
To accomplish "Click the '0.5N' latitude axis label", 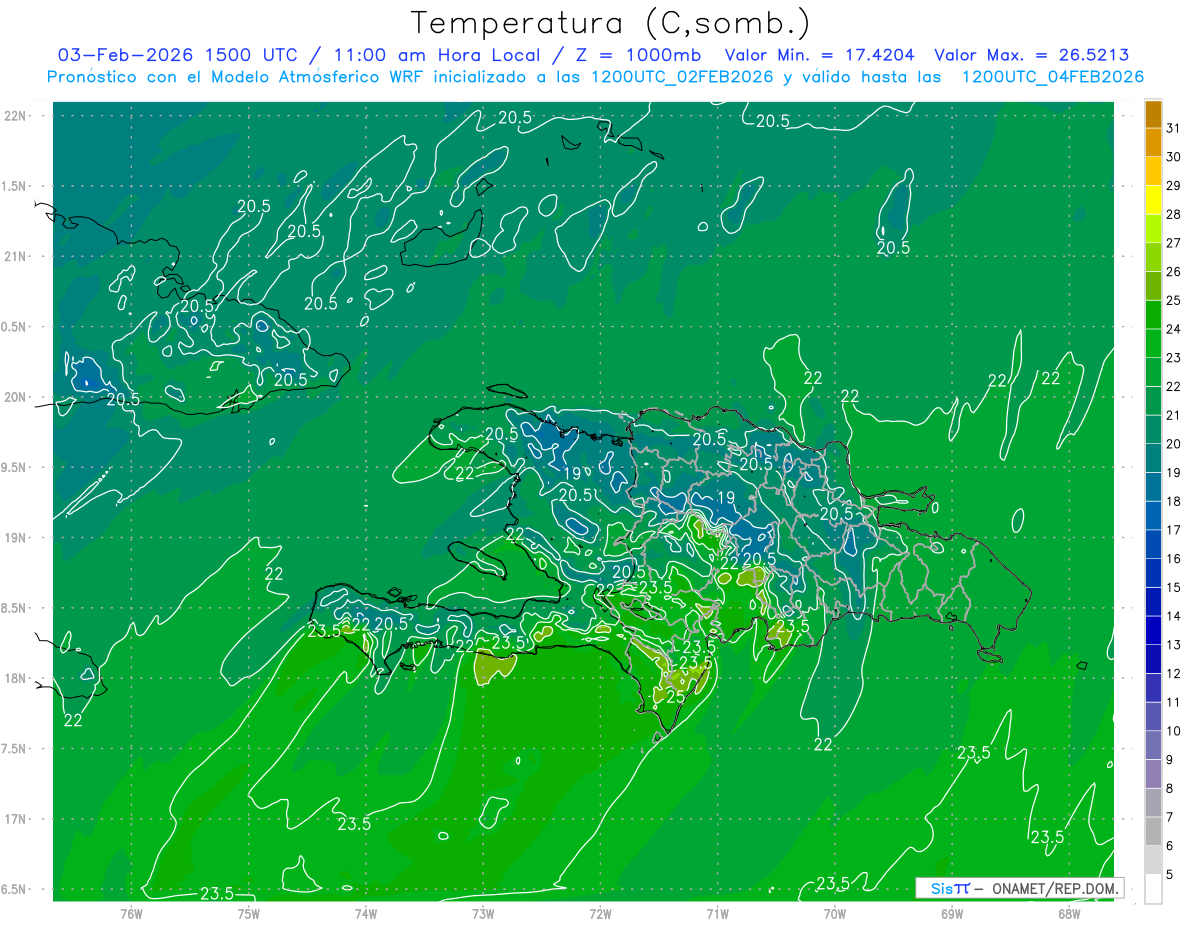I will [14, 327].
